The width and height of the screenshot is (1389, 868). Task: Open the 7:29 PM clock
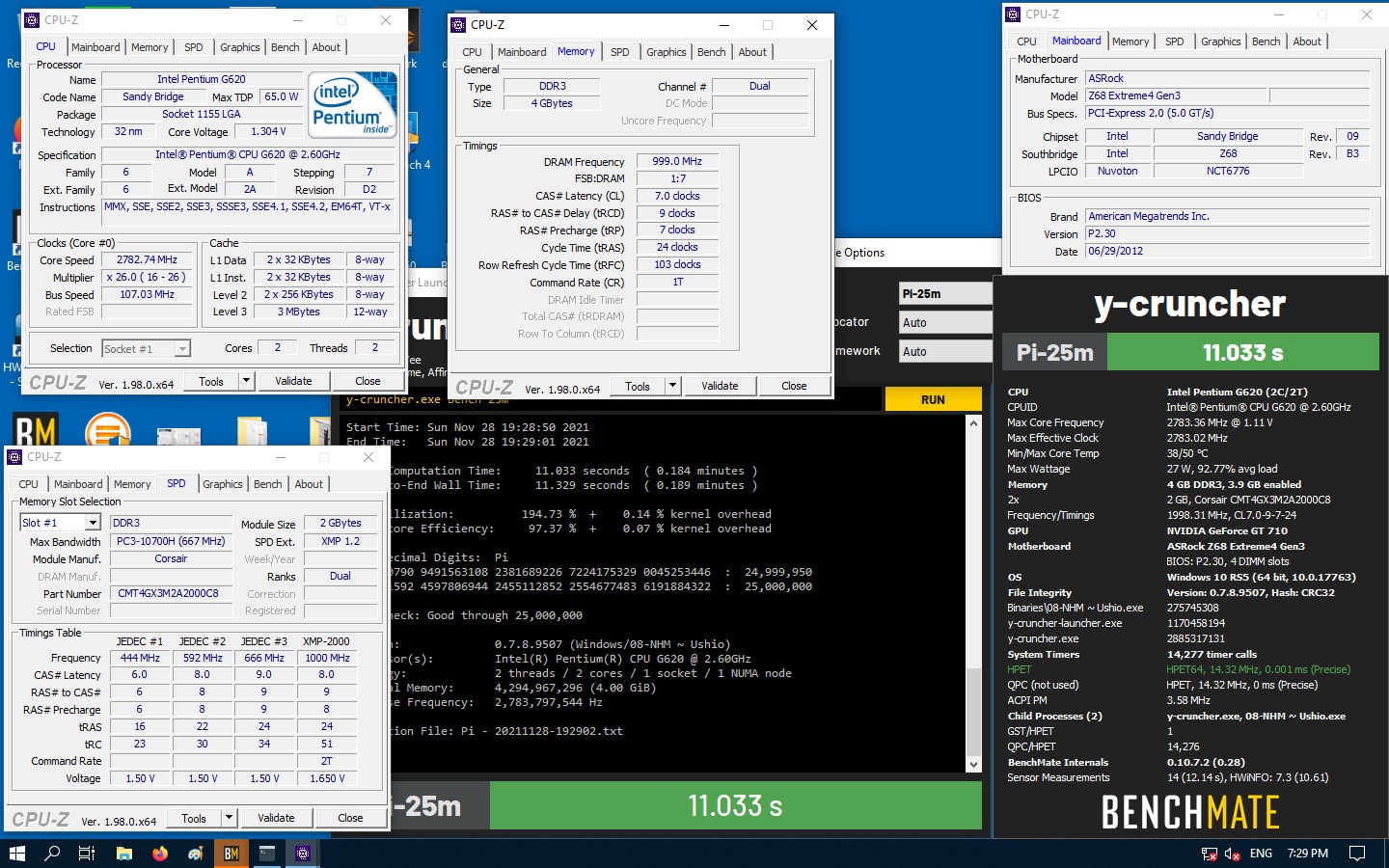pos(1307,854)
